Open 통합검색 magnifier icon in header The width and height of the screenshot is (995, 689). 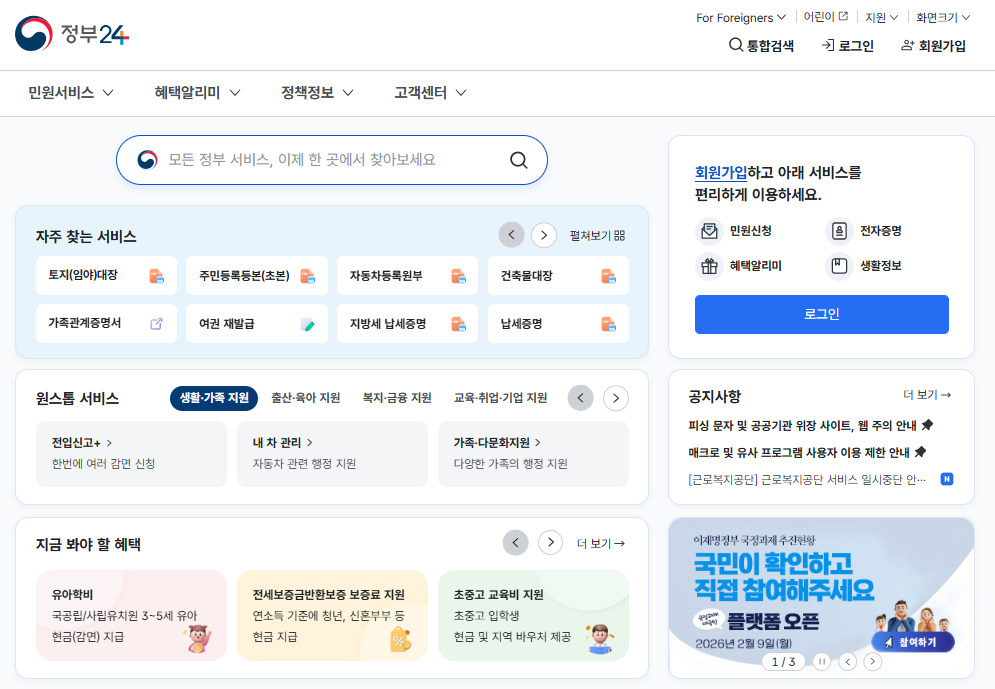(735, 45)
